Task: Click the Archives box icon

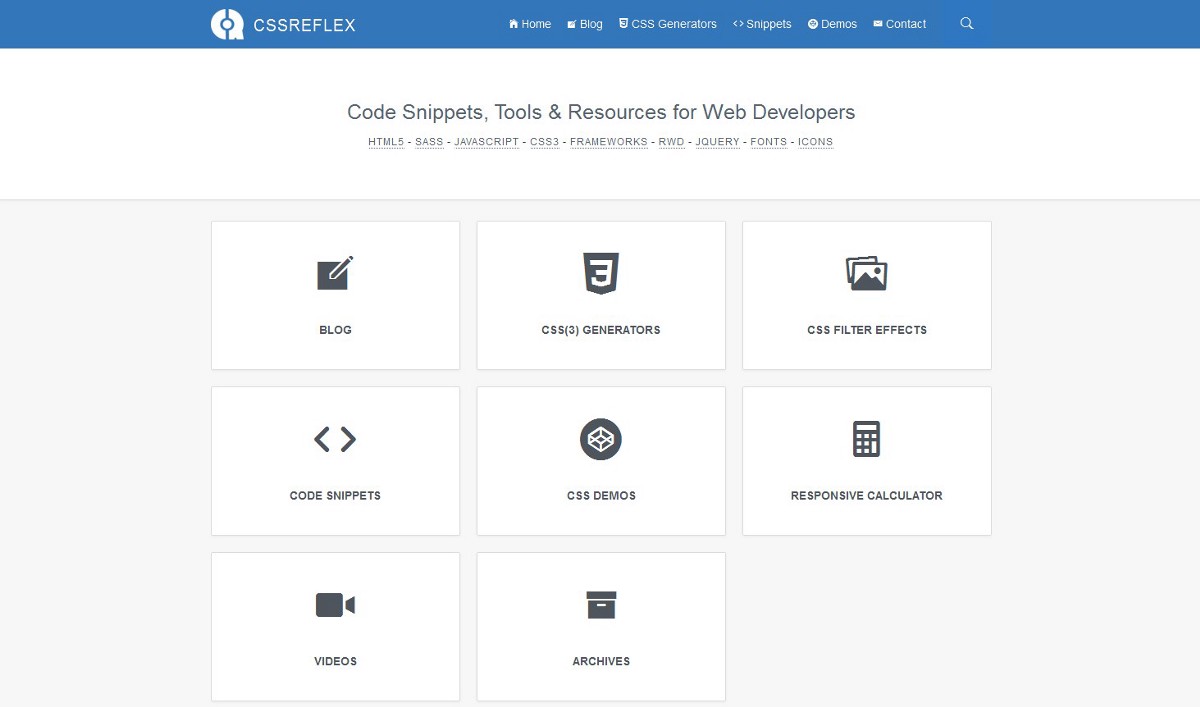Action: tap(601, 605)
